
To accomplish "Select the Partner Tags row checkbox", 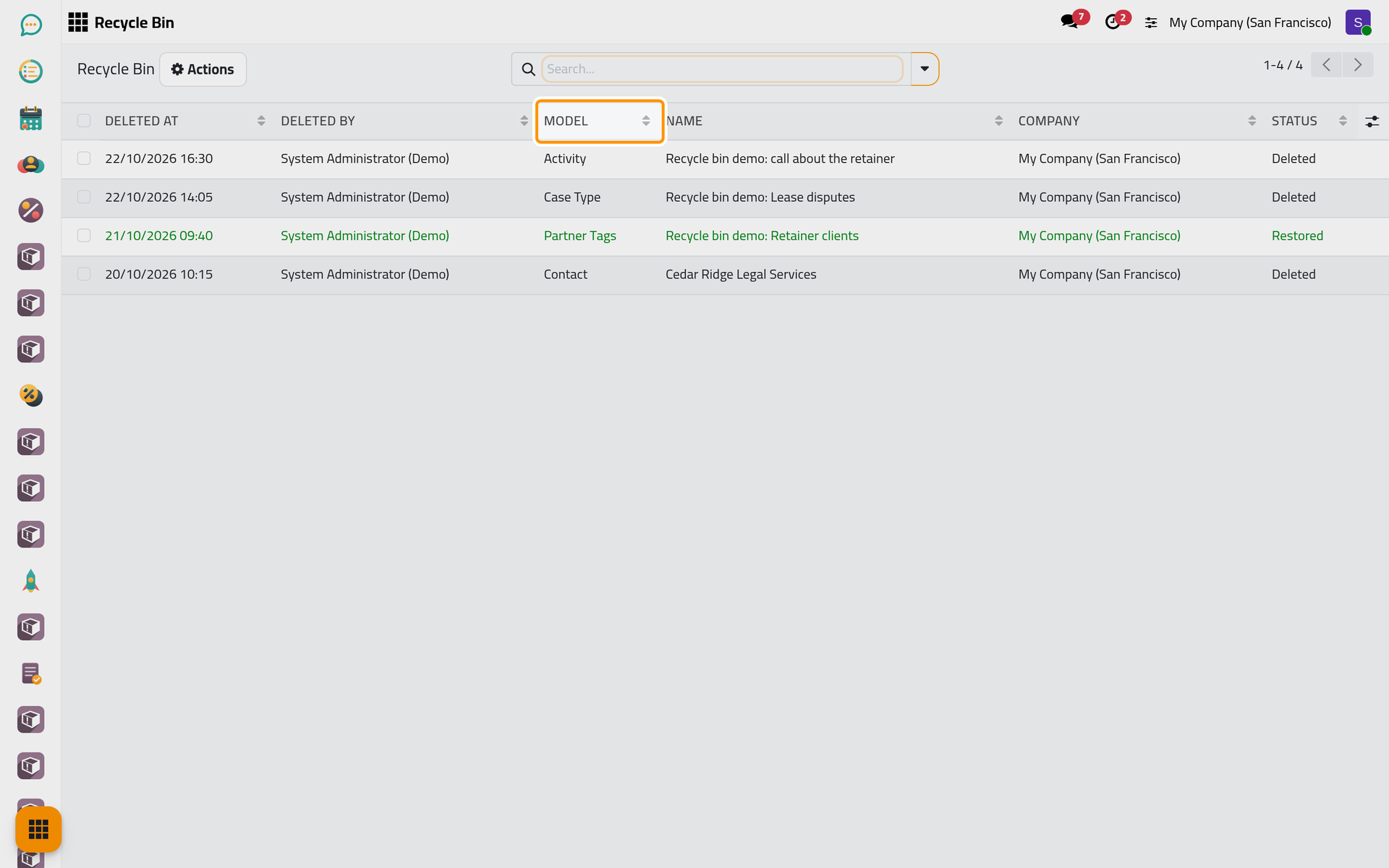I will pos(84,236).
